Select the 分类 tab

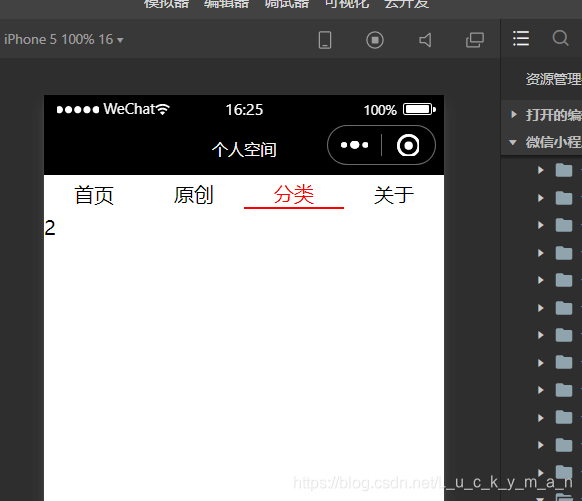click(294, 195)
